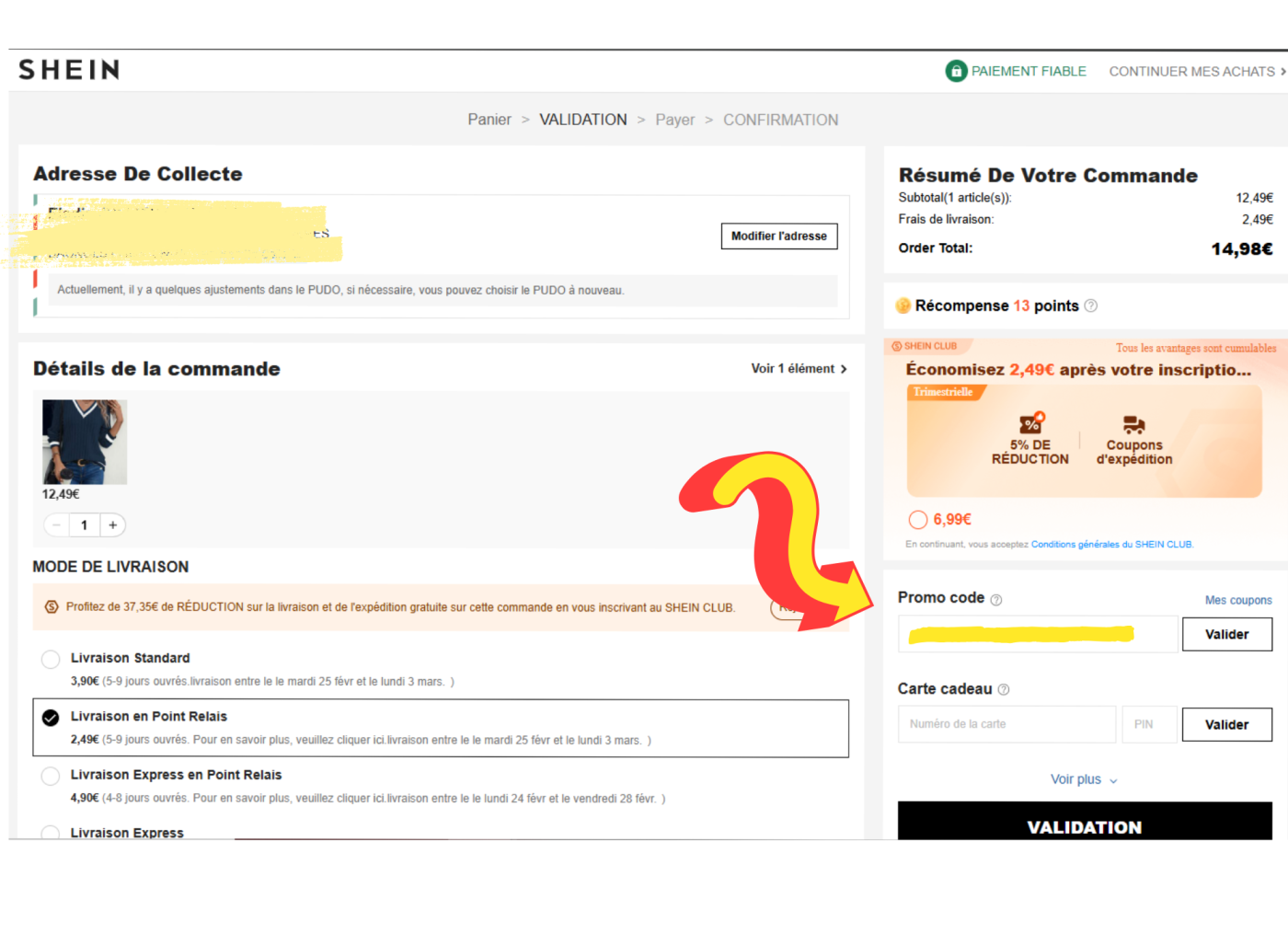Select Livraison Express en Point Relais
Image resolution: width=1288 pixels, height=933 pixels.
click(x=51, y=776)
